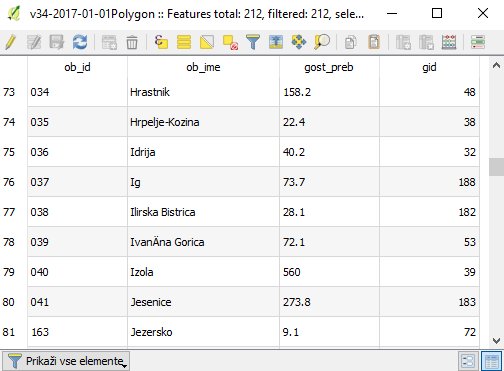Open the field calculator icon

pos(449,42)
